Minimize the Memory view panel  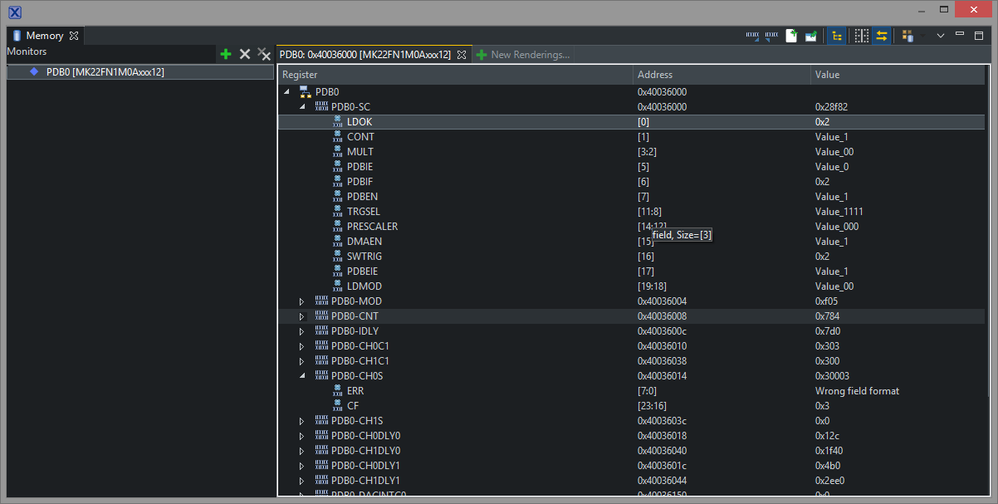pos(960,34)
